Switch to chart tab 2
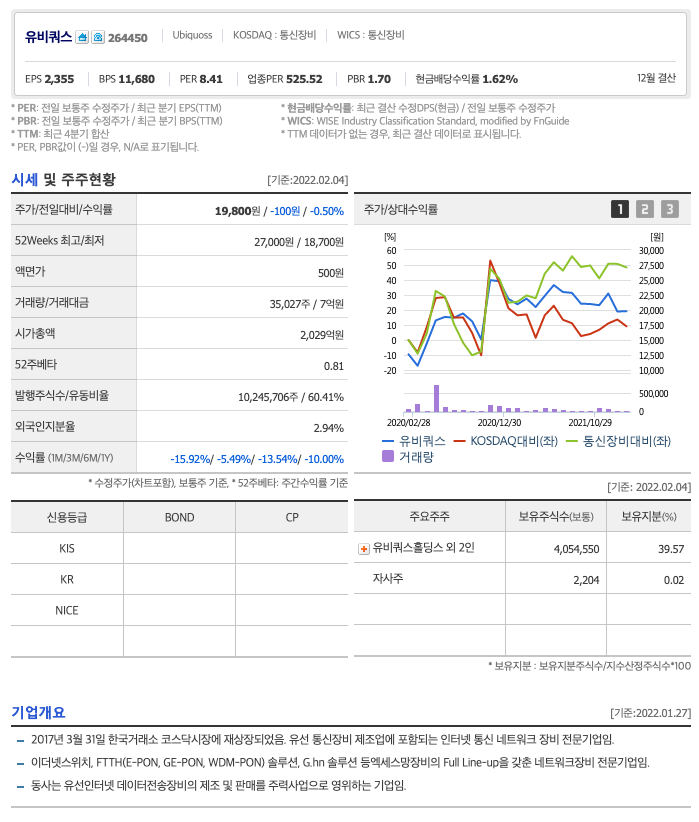Viewport: 699px width, 822px height. click(644, 209)
